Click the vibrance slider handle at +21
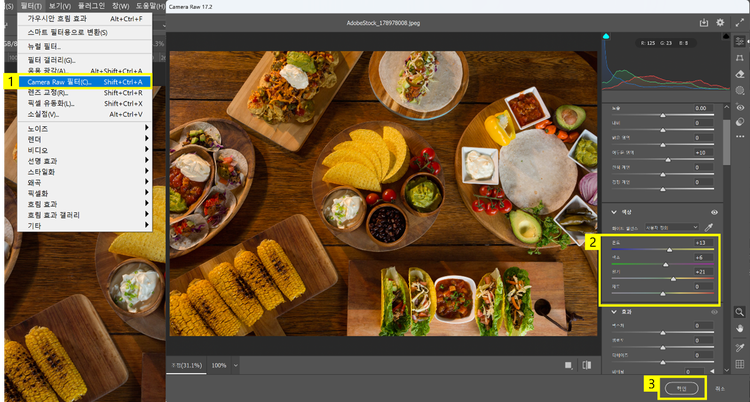 pyautogui.click(x=673, y=279)
